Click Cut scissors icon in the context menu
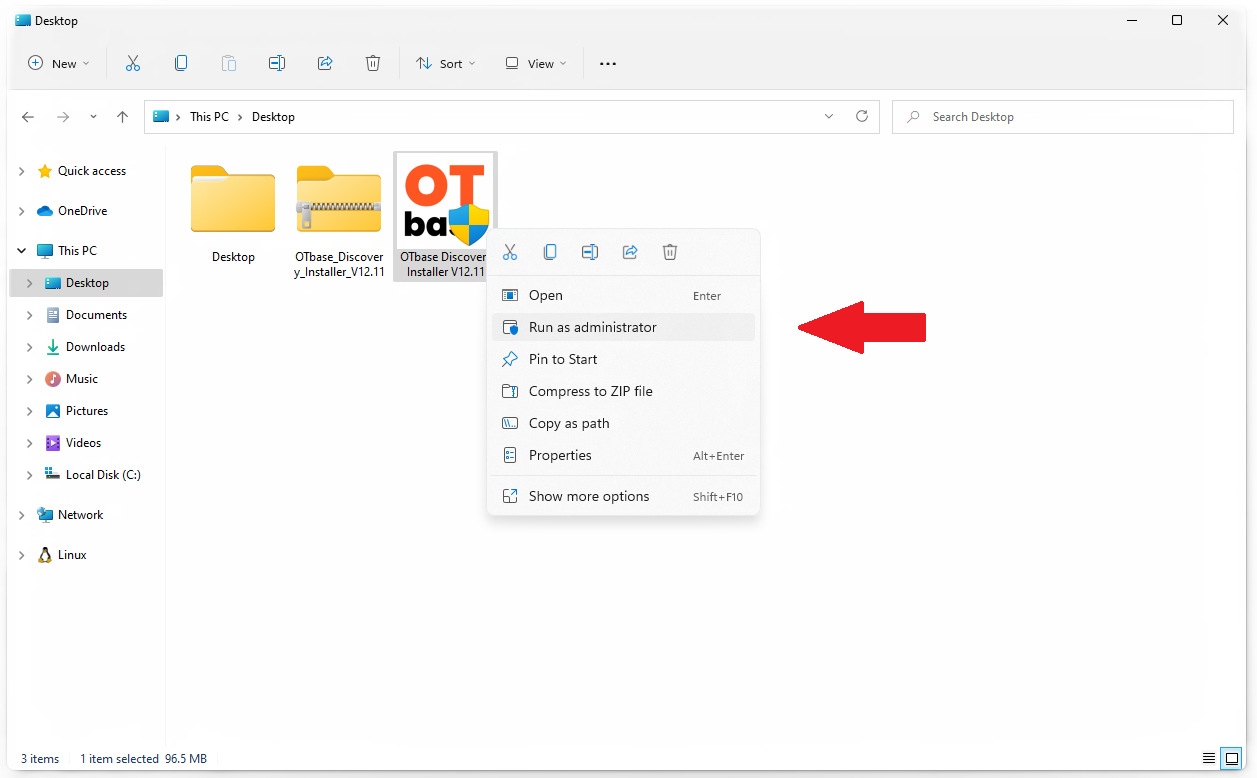The image size is (1257, 778). [x=510, y=252]
